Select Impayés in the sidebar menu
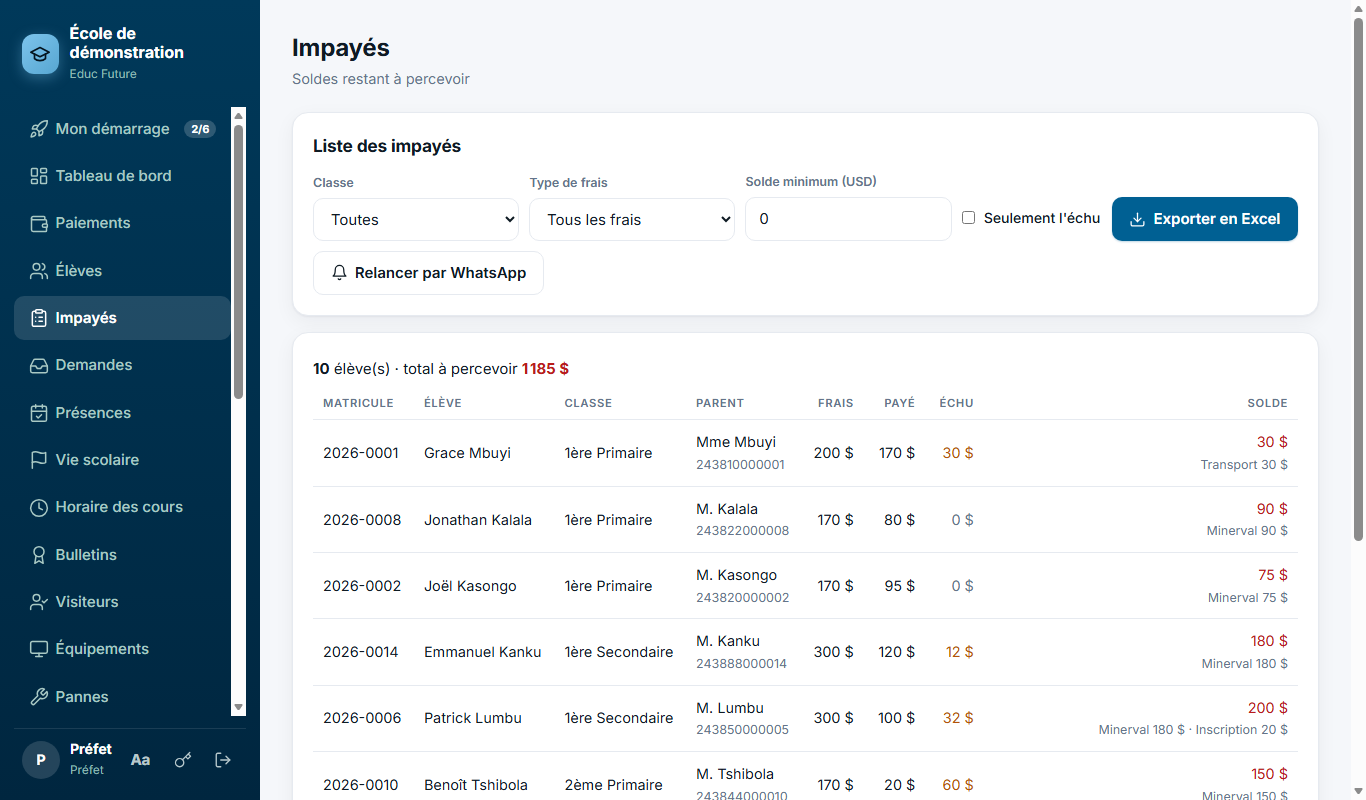The width and height of the screenshot is (1366, 800). coord(122,318)
